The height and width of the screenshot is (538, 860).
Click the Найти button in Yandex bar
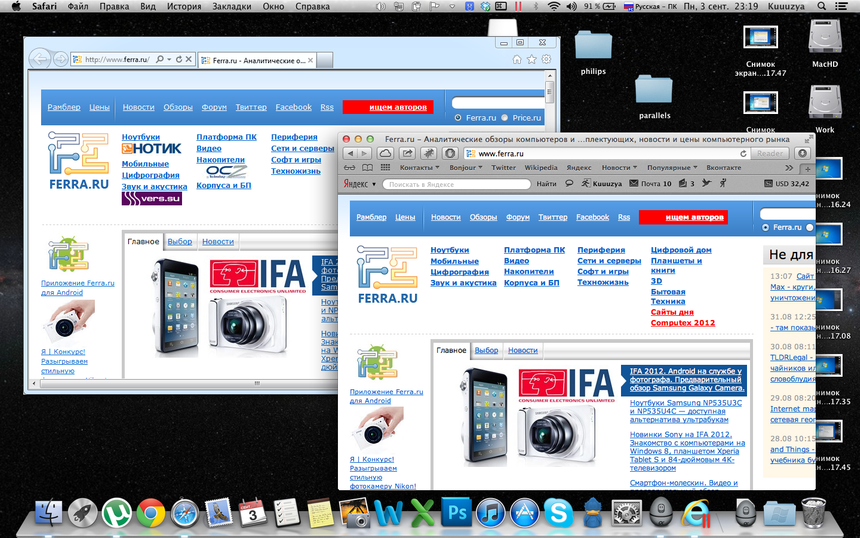coord(546,184)
